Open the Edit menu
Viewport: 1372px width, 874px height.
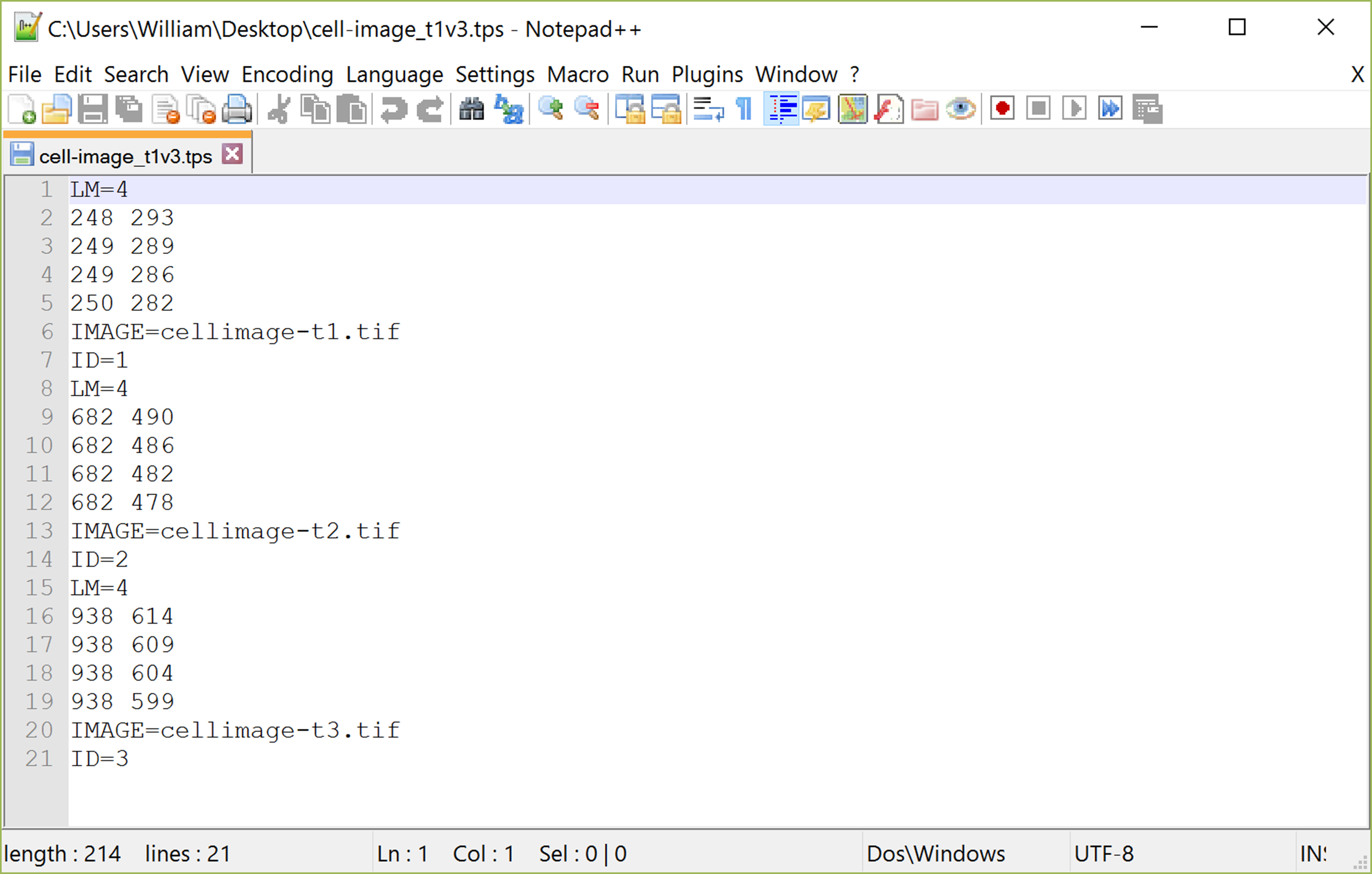pos(73,75)
